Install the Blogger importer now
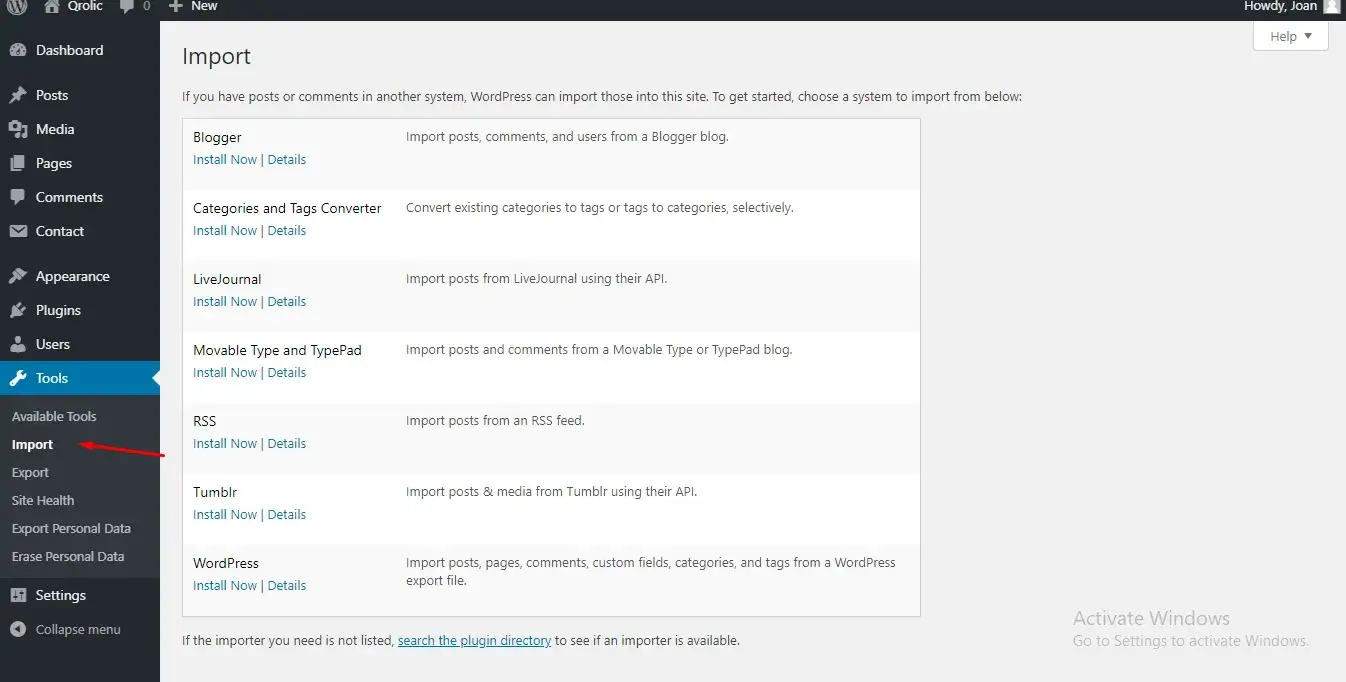Screen dimensions: 1346x682 coord(225,160)
